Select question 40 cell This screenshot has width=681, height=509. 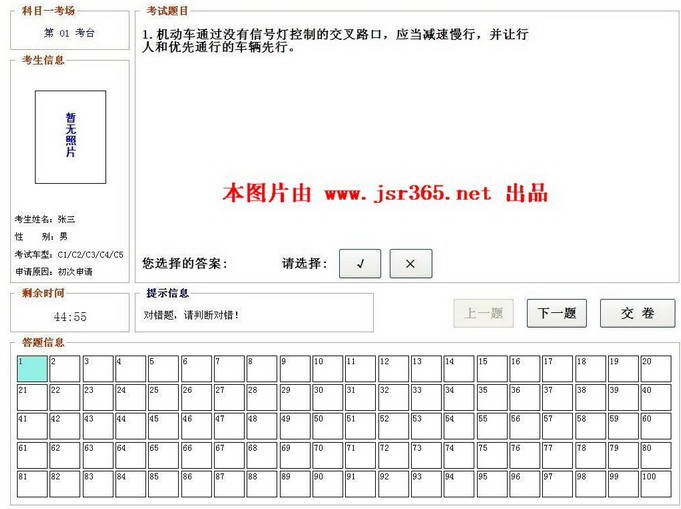656,397
